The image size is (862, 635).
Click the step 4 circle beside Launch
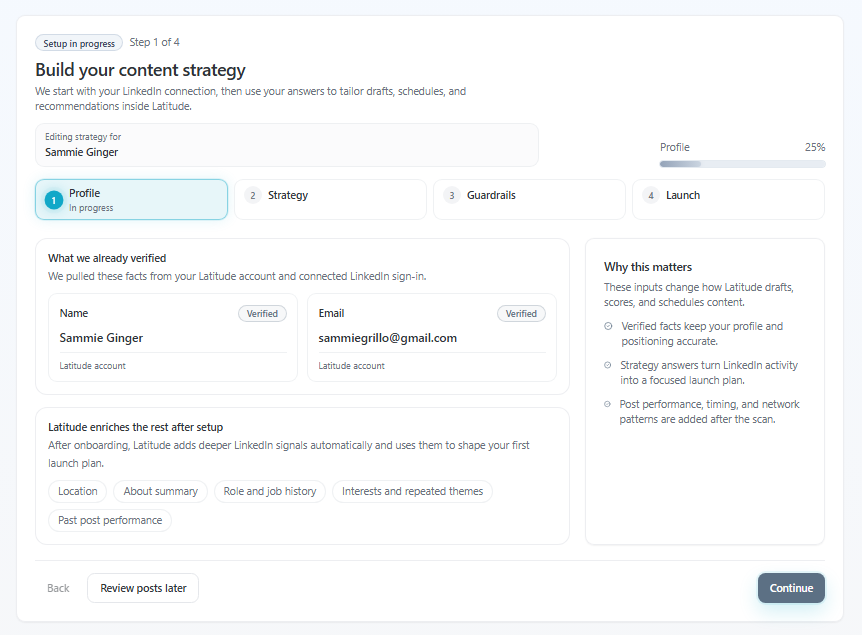(651, 195)
